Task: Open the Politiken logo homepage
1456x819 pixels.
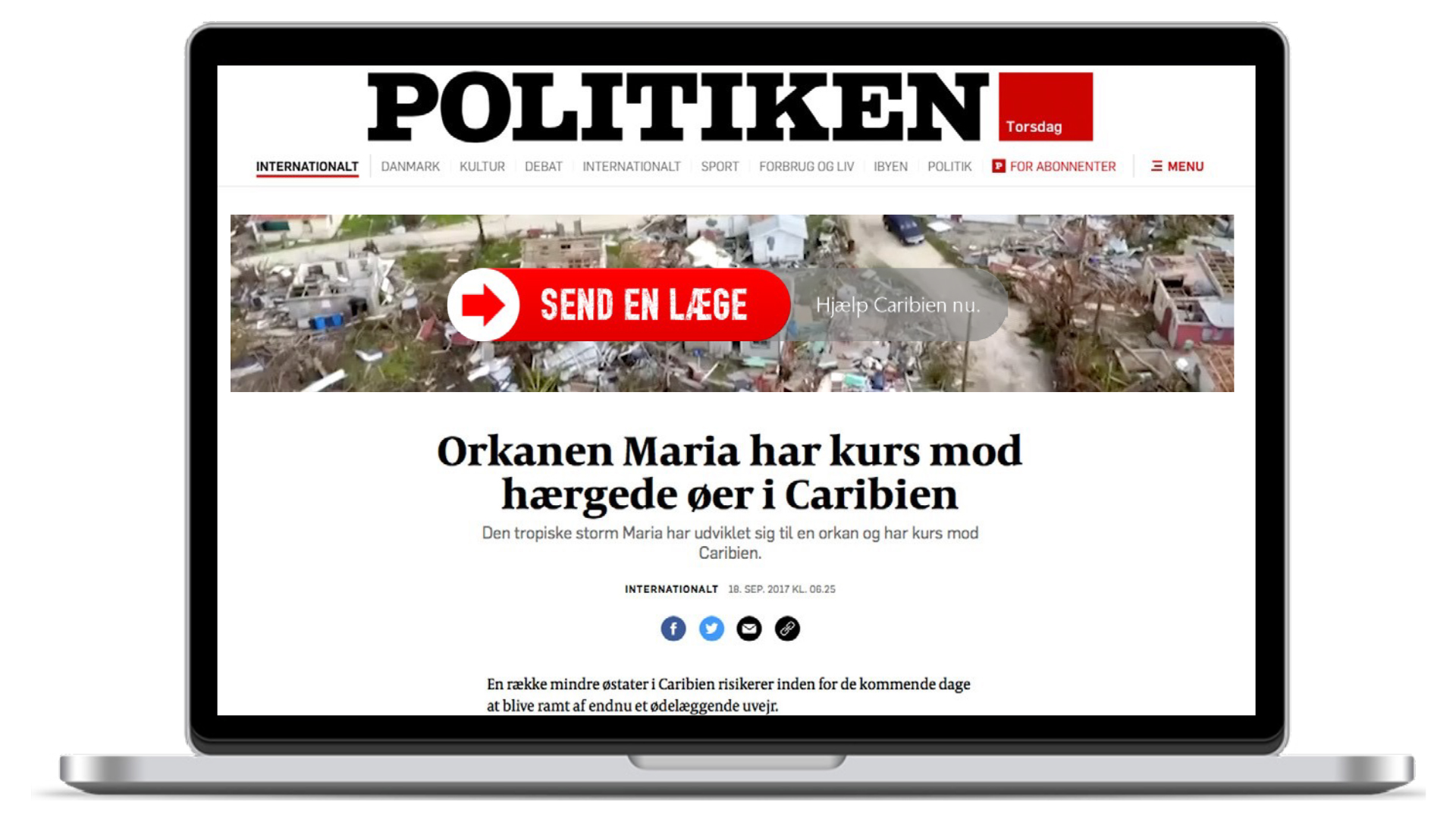Action: tap(678, 107)
